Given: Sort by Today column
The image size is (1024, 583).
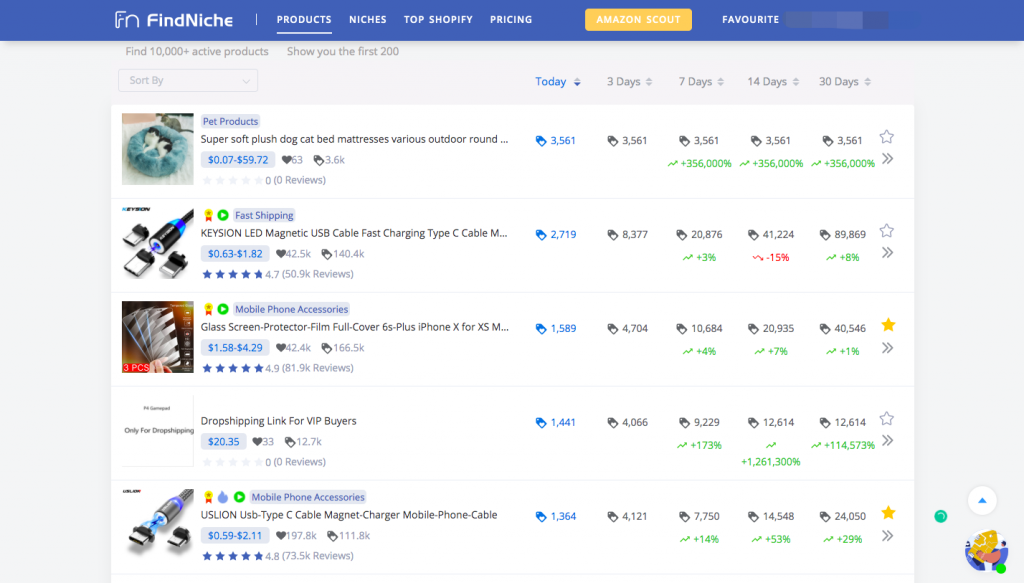Looking at the screenshot, I should tap(558, 82).
